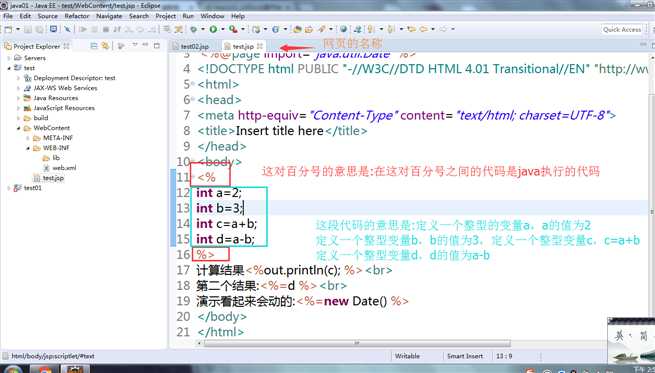Open the Project menu
Screen dimensions: 655x373
coord(166,16)
